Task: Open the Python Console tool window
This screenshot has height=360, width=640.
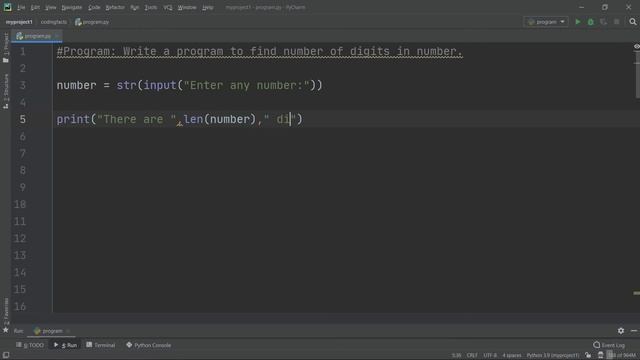Action: [x=149, y=345]
